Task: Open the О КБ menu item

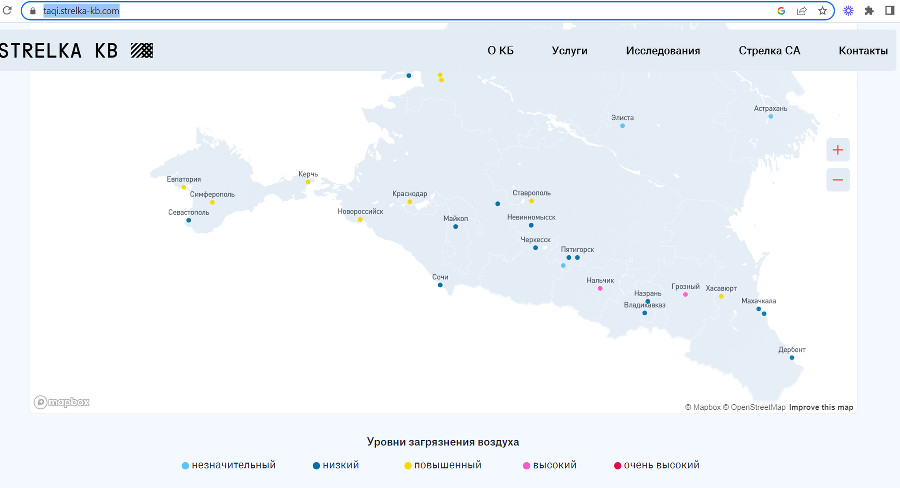Action: 501,51
